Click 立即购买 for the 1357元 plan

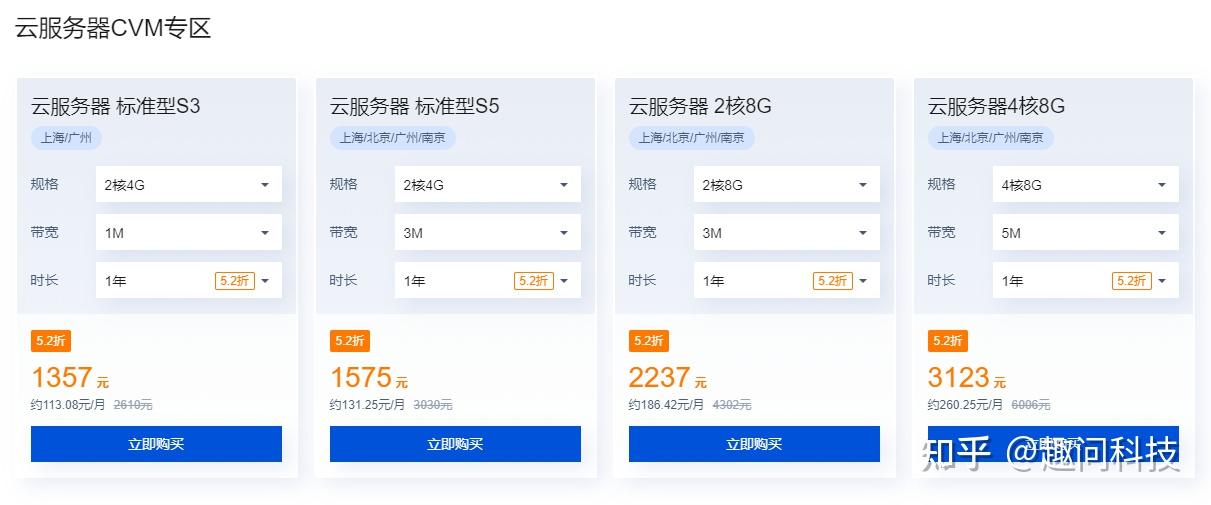tap(156, 444)
